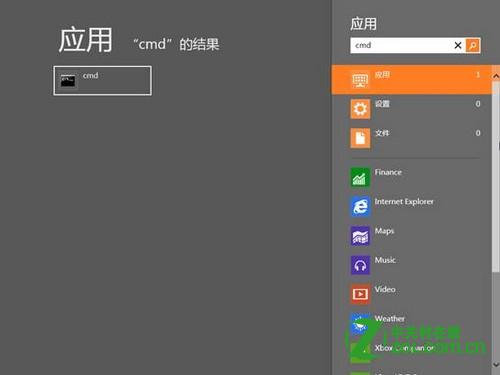Click the Apps keyboard-grid icon
Viewport: 500px width, 375px height.
[x=360, y=80]
